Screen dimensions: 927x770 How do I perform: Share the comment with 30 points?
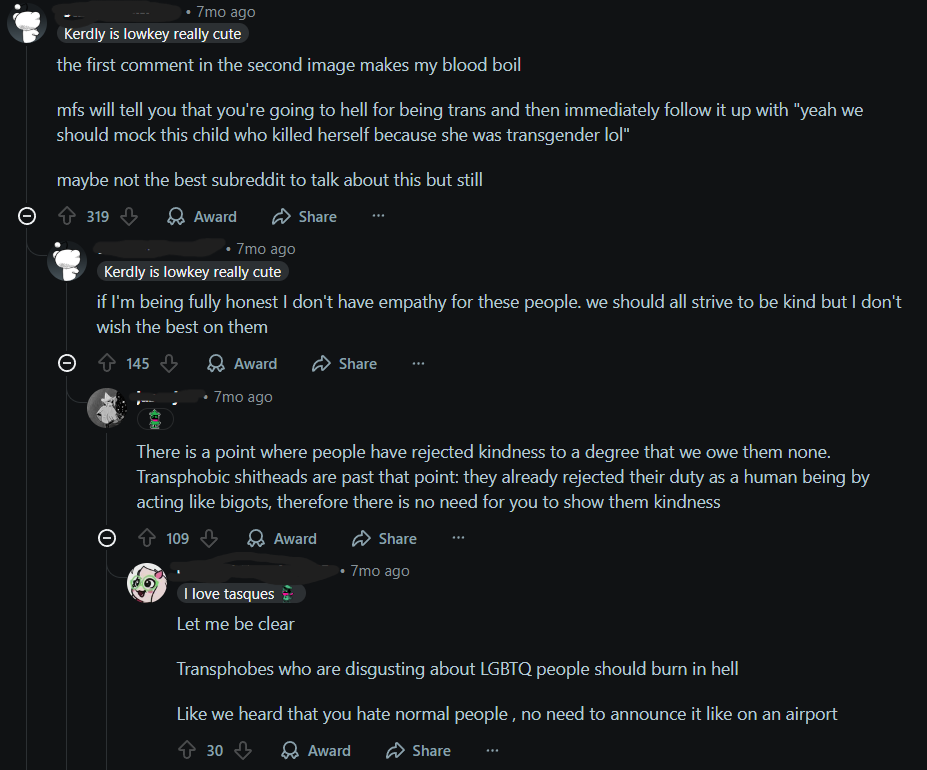(x=419, y=750)
